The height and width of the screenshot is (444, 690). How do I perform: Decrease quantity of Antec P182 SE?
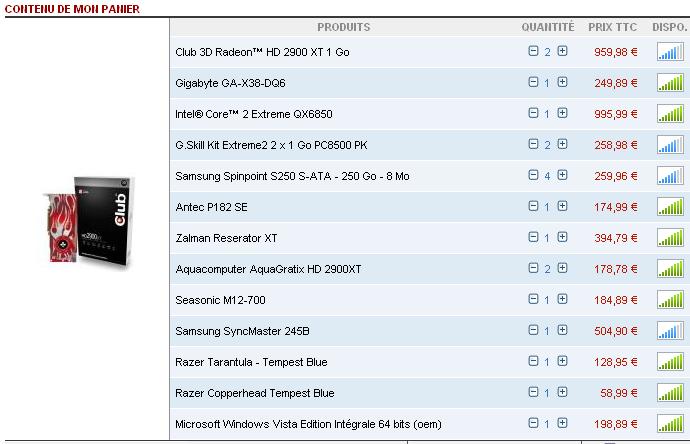pos(533,206)
